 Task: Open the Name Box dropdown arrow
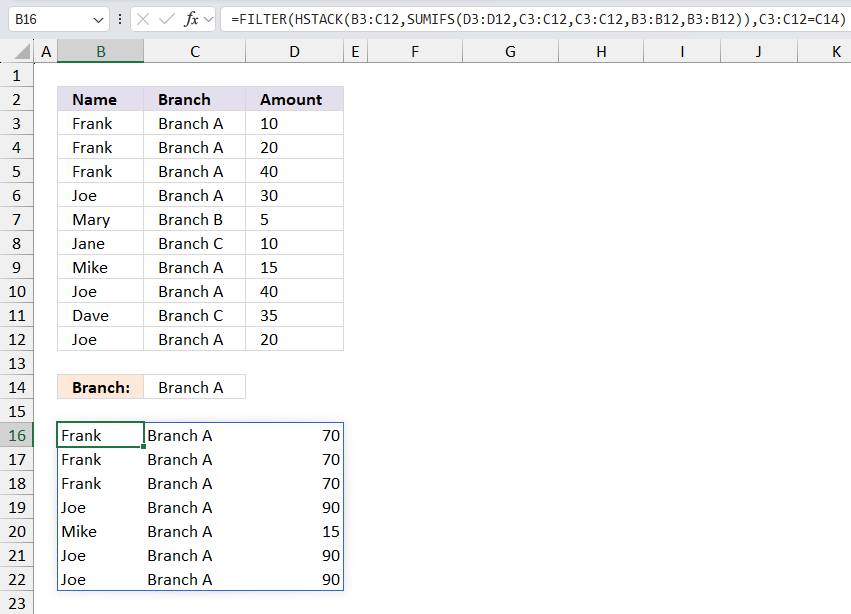pos(98,20)
